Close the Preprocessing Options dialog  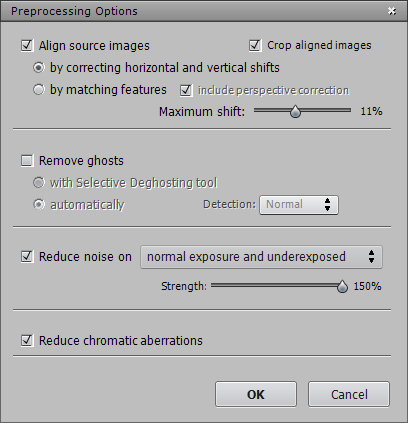point(392,11)
